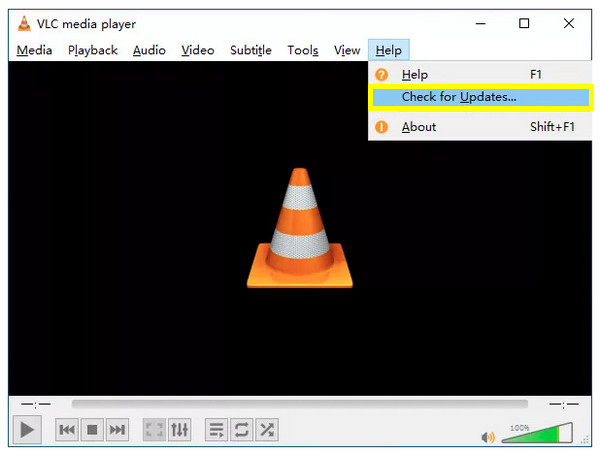Image resolution: width=600 pixels, height=454 pixels.
Task: Open the View menu
Action: tap(347, 50)
